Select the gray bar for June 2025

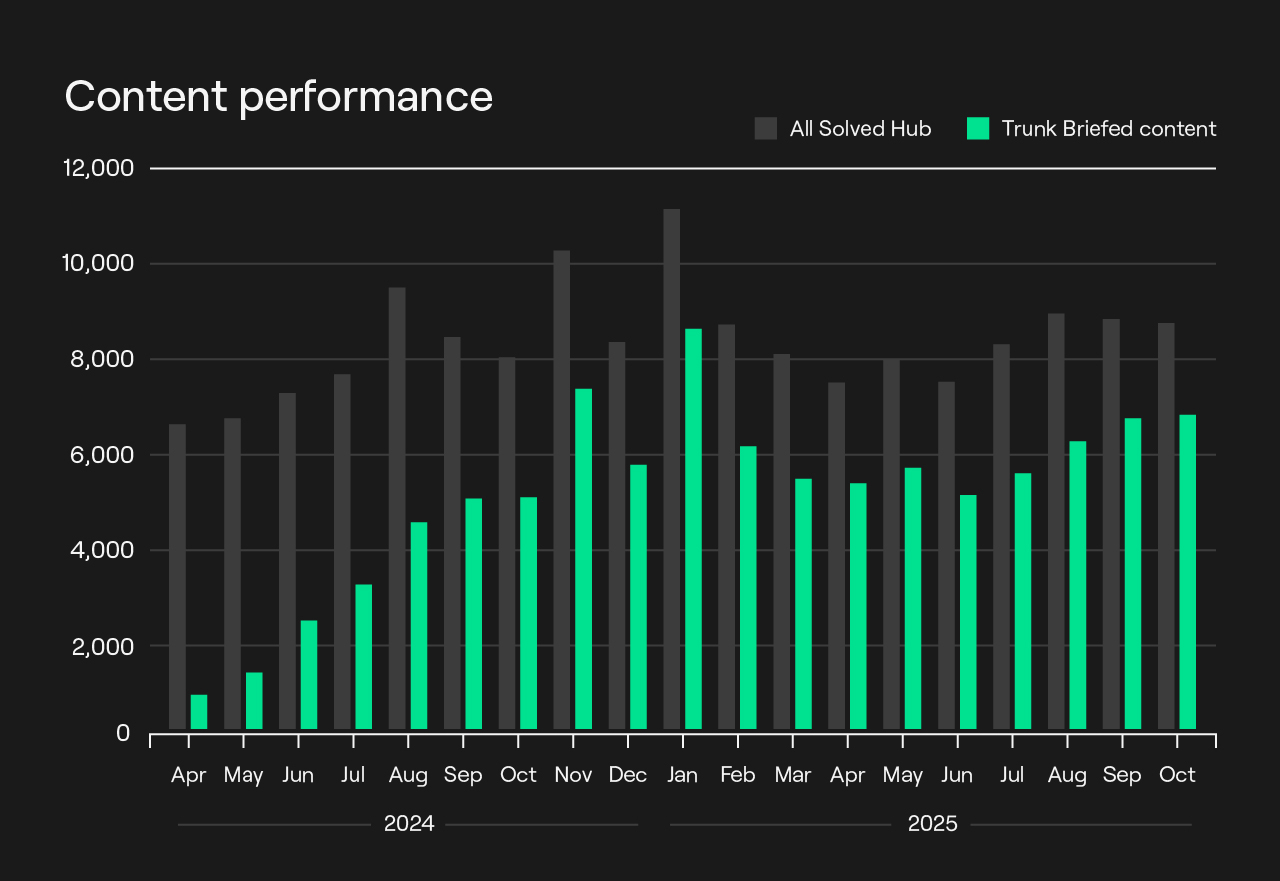(x=946, y=555)
